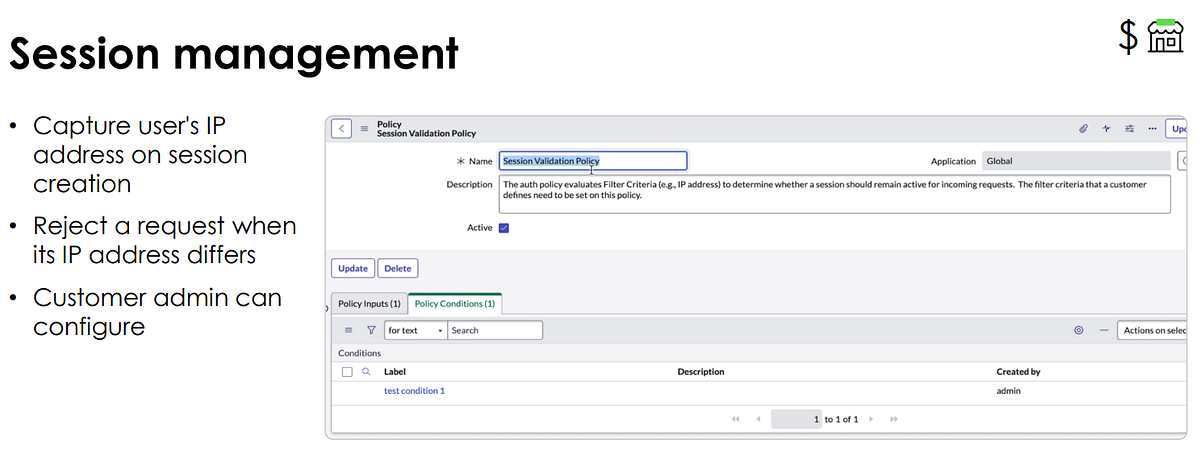This screenshot has height=469, width=1200.
Task: Click the Delete button
Action: [x=398, y=268]
